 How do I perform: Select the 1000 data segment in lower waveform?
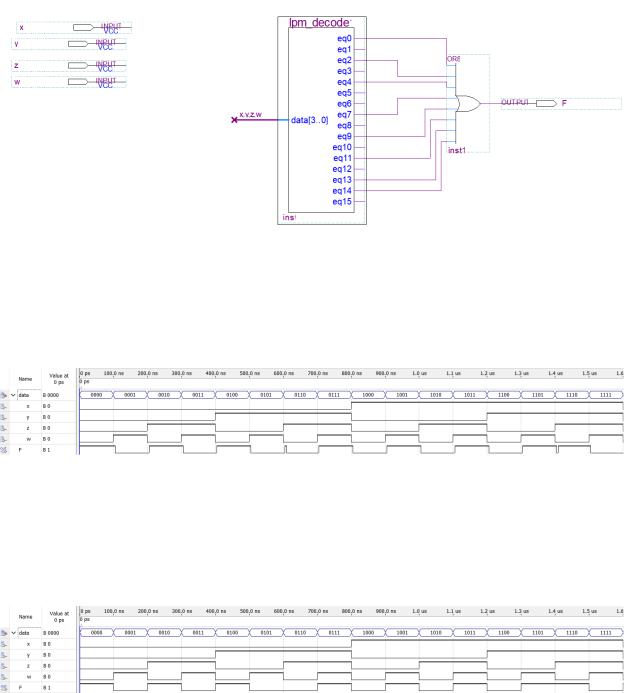368,632
